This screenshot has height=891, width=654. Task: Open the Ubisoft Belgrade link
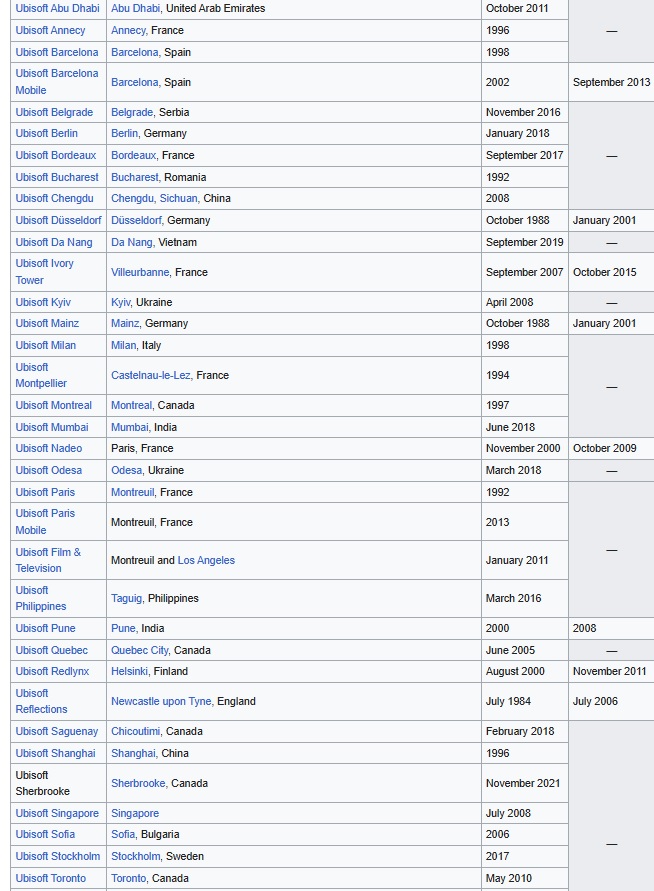pyautogui.click(x=54, y=112)
